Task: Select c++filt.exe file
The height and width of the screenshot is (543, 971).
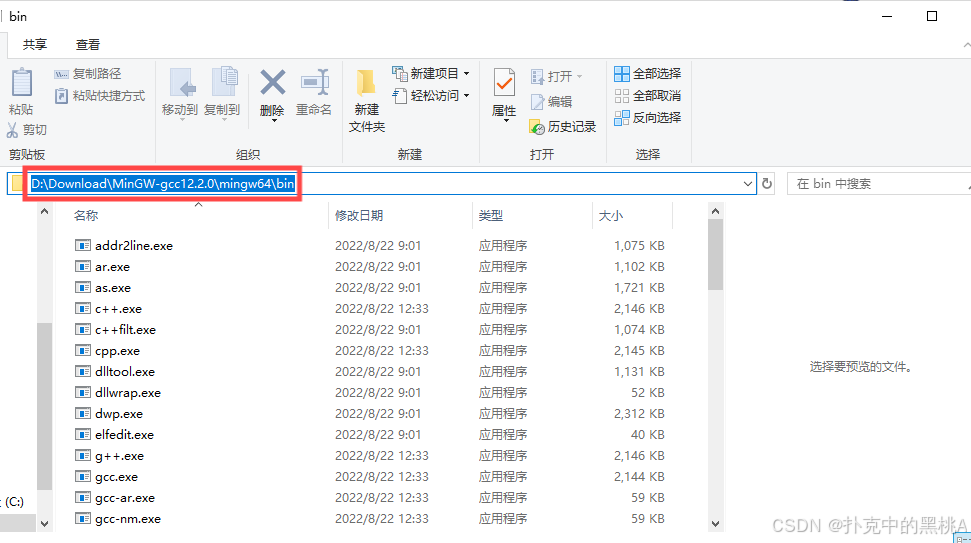Action: point(125,329)
